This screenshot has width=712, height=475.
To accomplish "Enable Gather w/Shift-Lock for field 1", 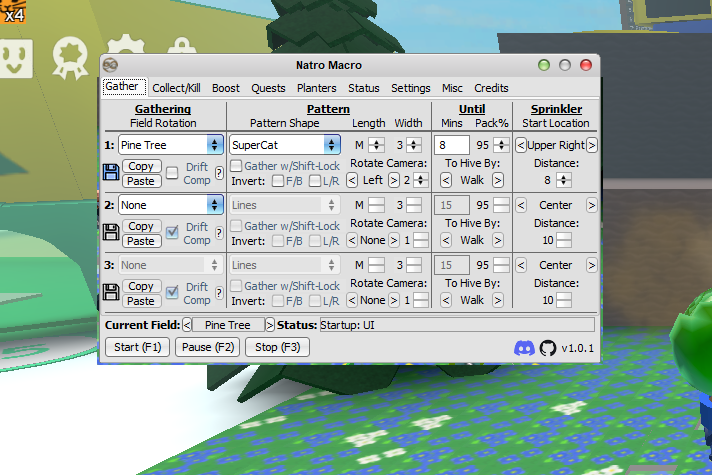I will click(236, 166).
